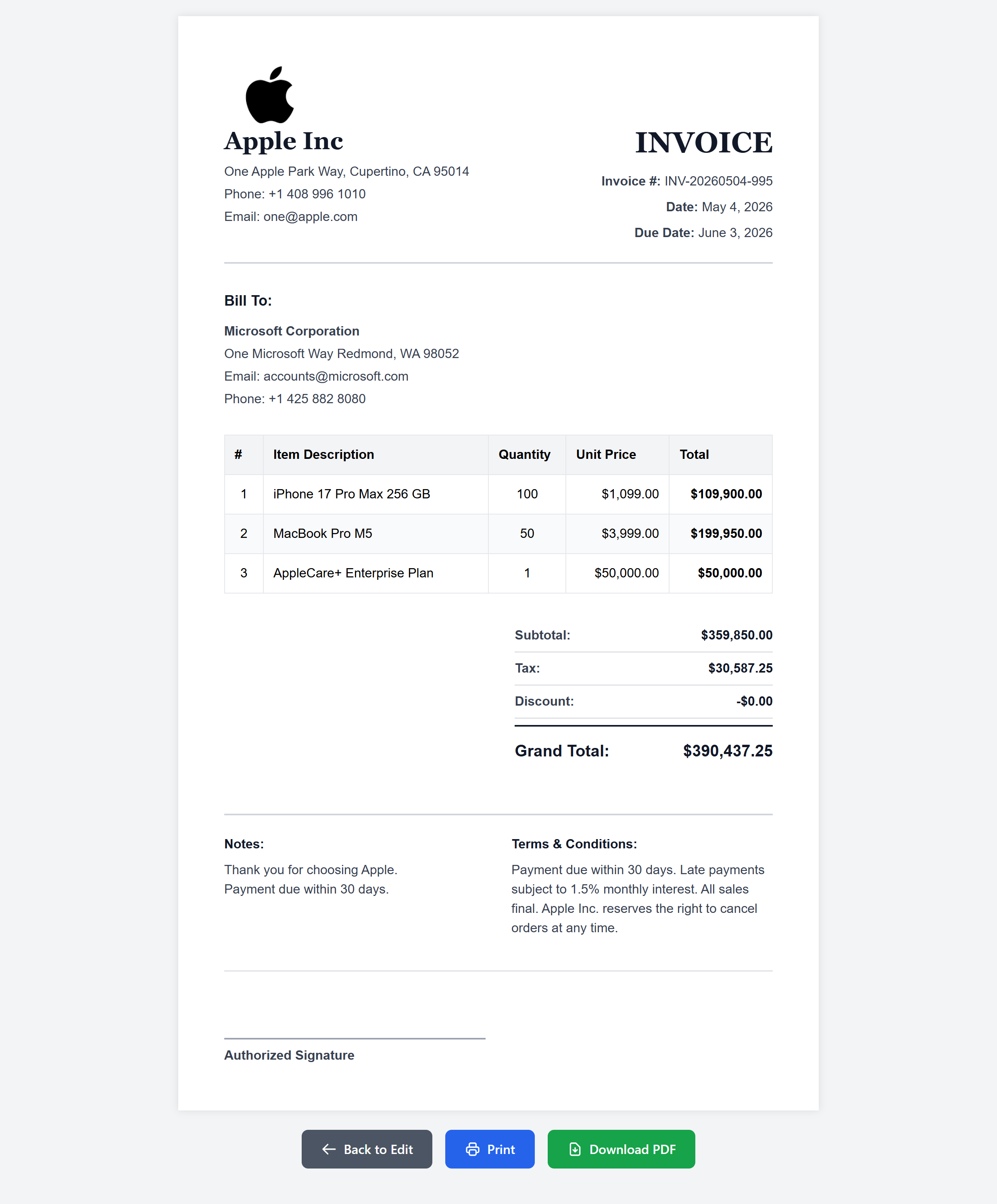997x1204 pixels.
Task: Click the due date June 3, 2026
Action: [735, 233]
